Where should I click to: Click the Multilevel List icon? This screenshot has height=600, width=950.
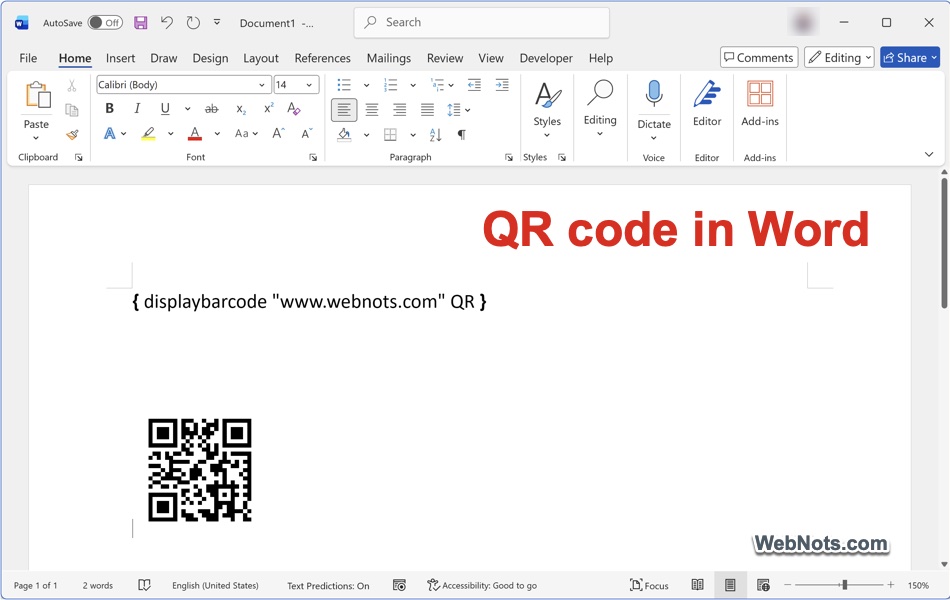(x=437, y=85)
